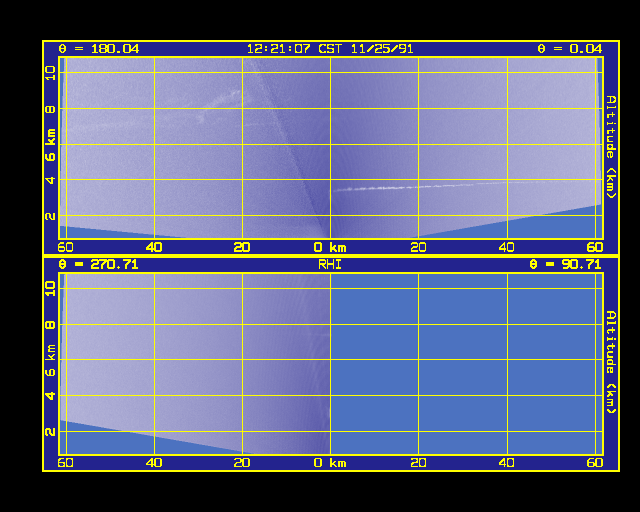Image resolution: width=640 pixels, height=512 pixels.
Task: Click lower panel's Altitude (km) axis title
Action: (x=610, y=363)
